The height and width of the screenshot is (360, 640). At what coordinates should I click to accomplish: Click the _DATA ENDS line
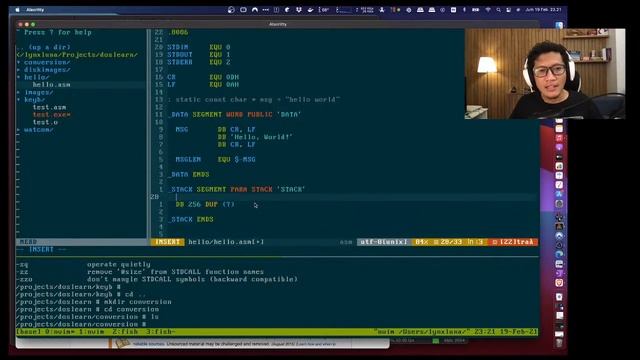(189, 175)
